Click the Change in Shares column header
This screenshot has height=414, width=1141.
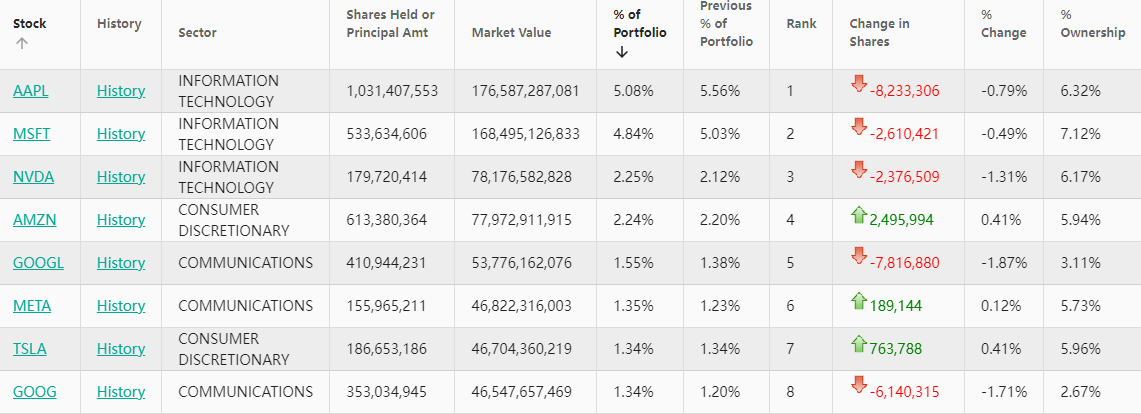[879, 33]
